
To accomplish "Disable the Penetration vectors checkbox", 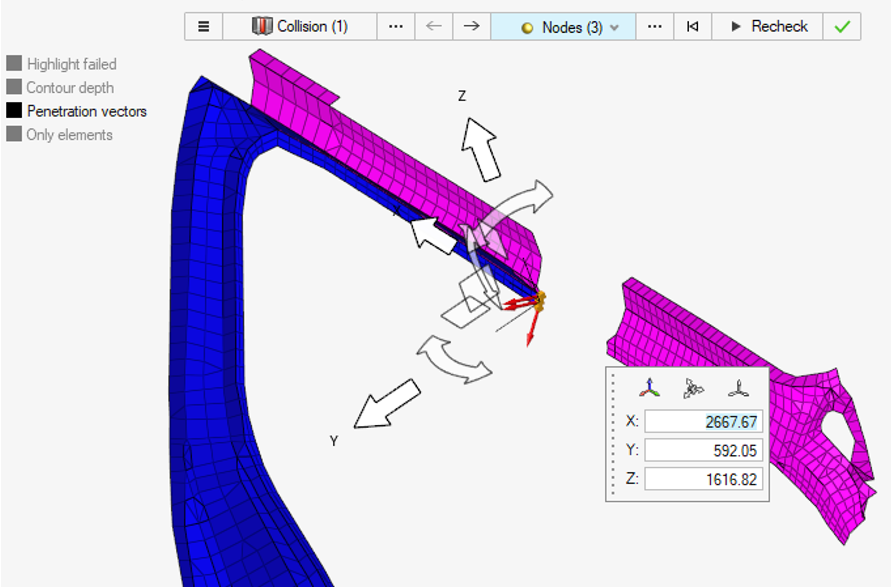I will tap(14, 111).
